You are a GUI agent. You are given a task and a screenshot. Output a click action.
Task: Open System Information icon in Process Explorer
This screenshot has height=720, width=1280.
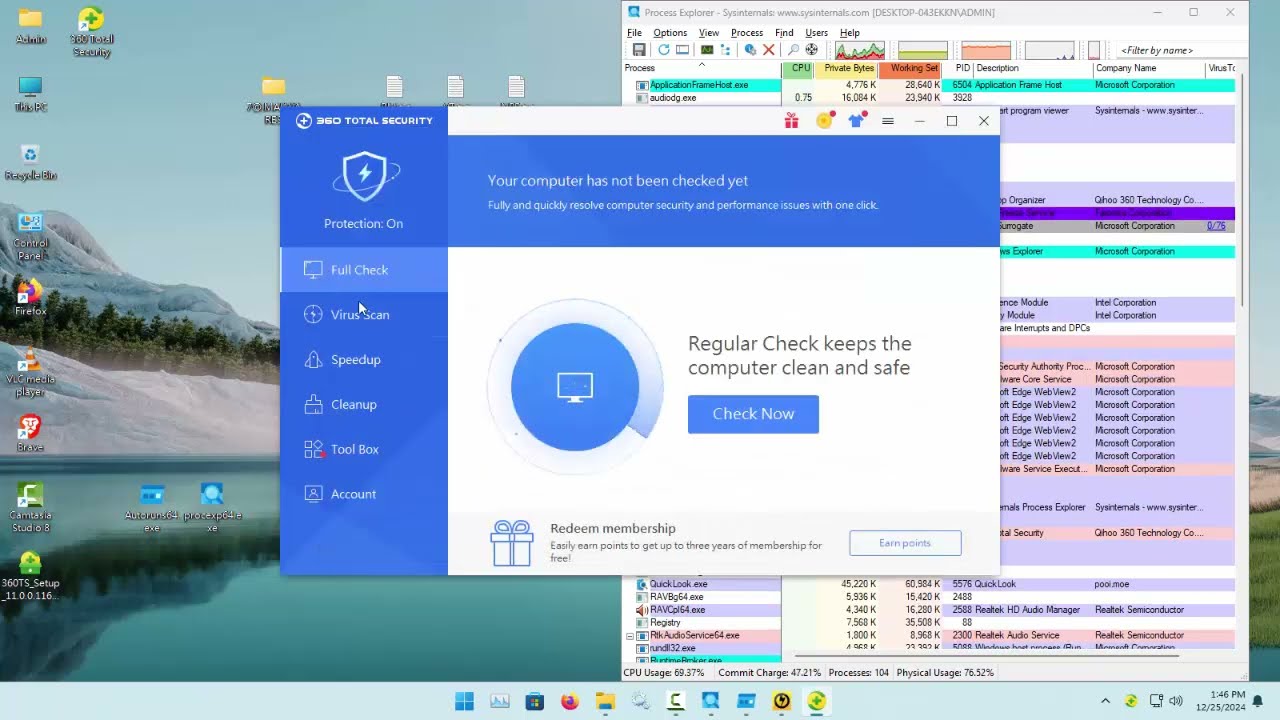[x=707, y=50]
